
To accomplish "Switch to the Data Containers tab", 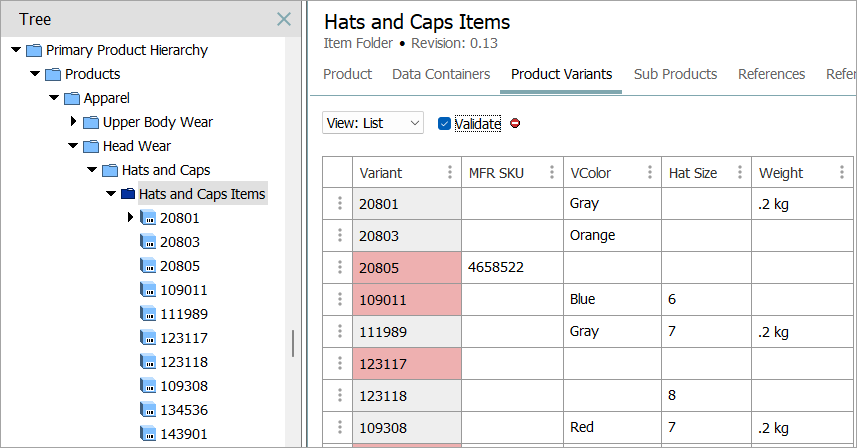I will coord(441,74).
